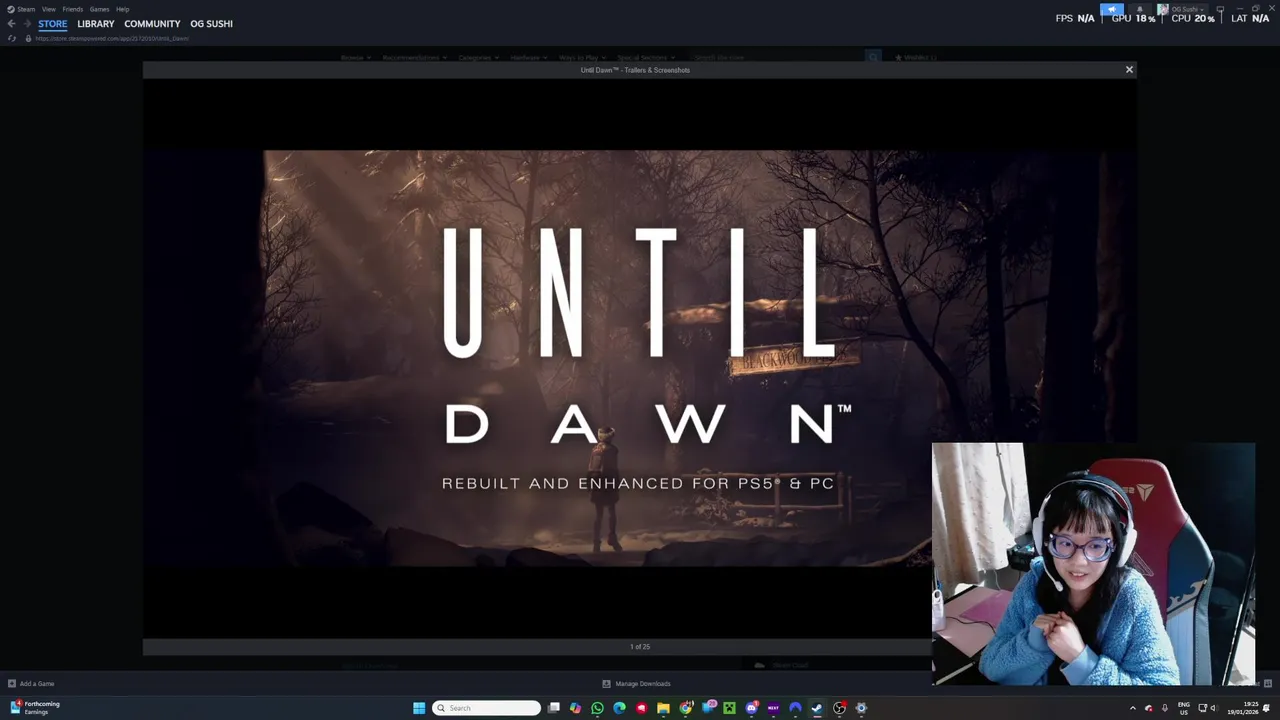Click the OG Sushi profile avatar
The width and height of the screenshot is (1280, 720).
1163,9
